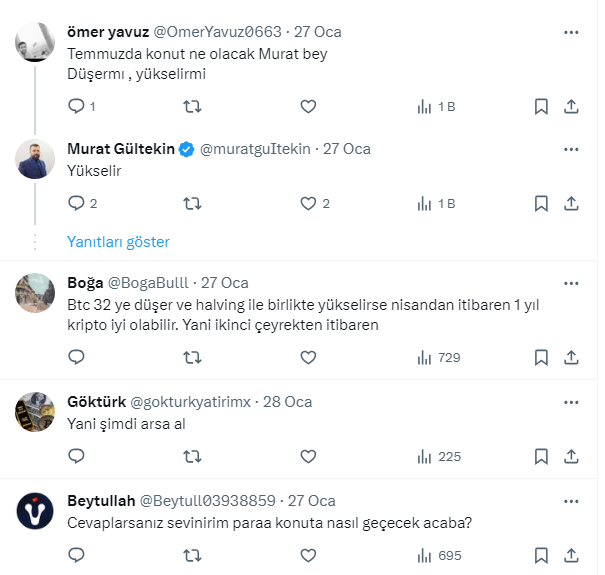Like ömer yavuz's tweet about konut
The height and width of the screenshot is (575, 605).
309,107
